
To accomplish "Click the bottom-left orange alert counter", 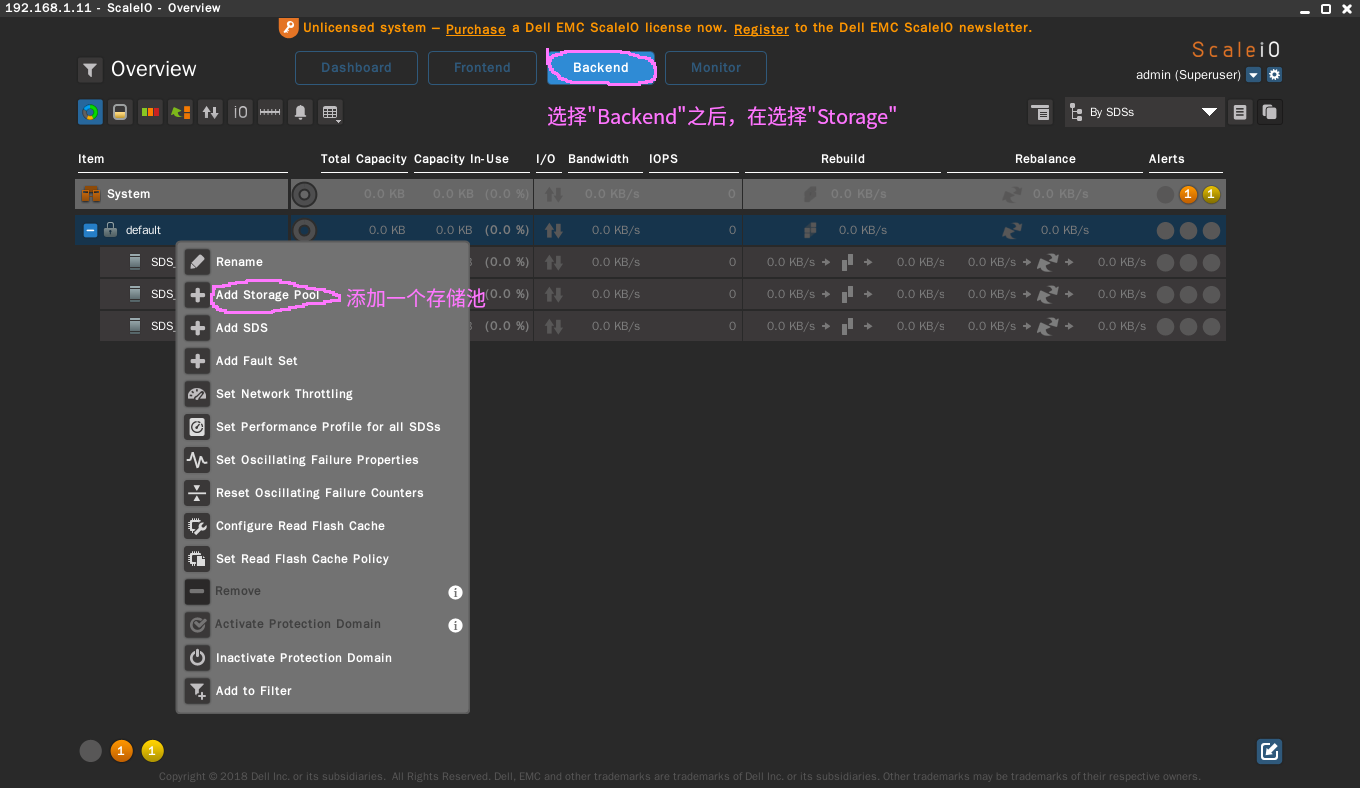I will point(121,751).
